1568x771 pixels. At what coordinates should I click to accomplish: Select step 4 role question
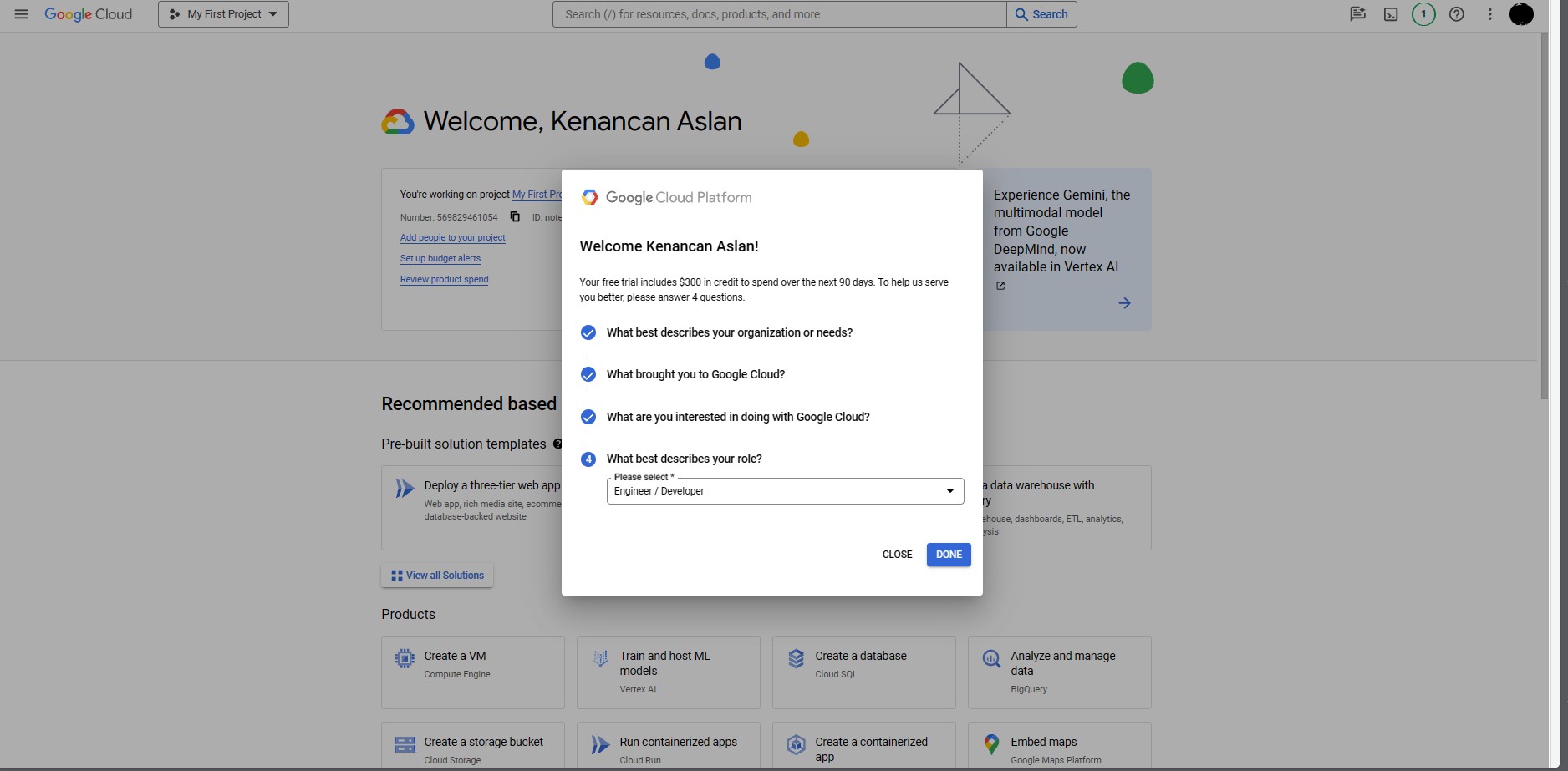(684, 459)
